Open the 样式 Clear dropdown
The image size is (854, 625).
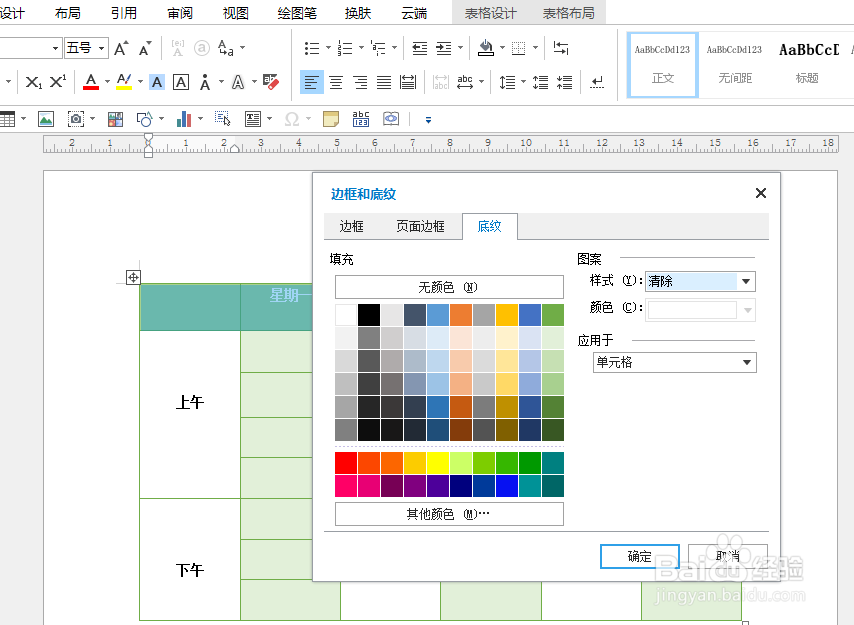click(745, 281)
